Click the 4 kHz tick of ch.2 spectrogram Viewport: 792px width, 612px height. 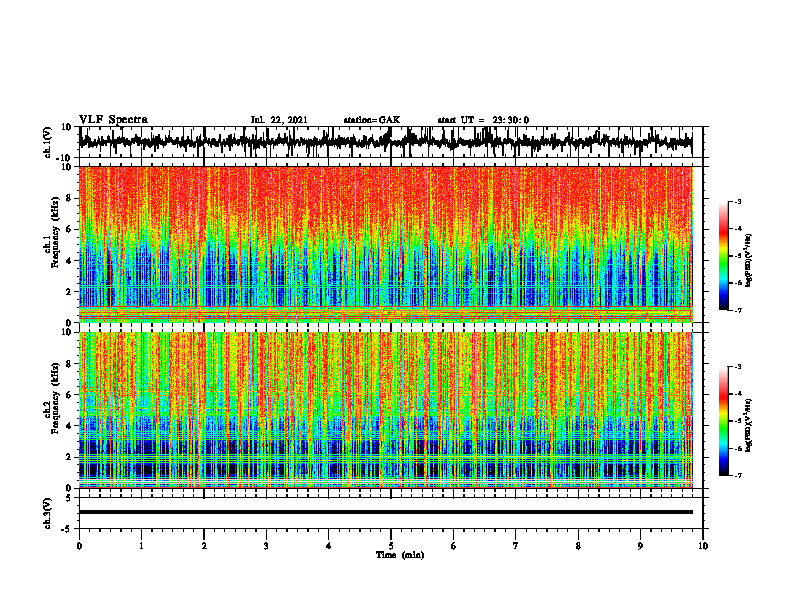[x=69, y=426]
